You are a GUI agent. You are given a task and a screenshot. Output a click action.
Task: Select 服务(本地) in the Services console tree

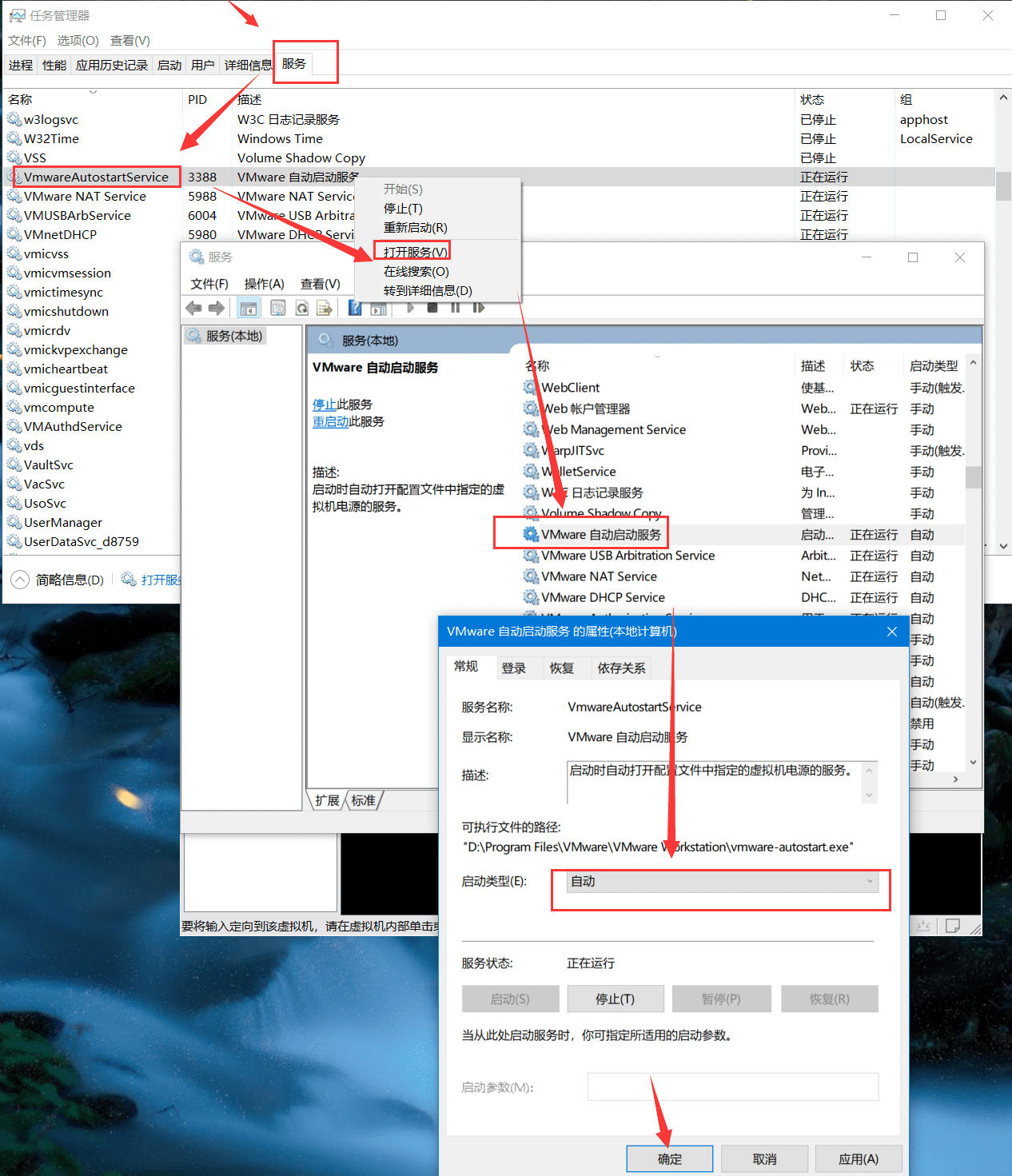pyautogui.click(x=225, y=336)
